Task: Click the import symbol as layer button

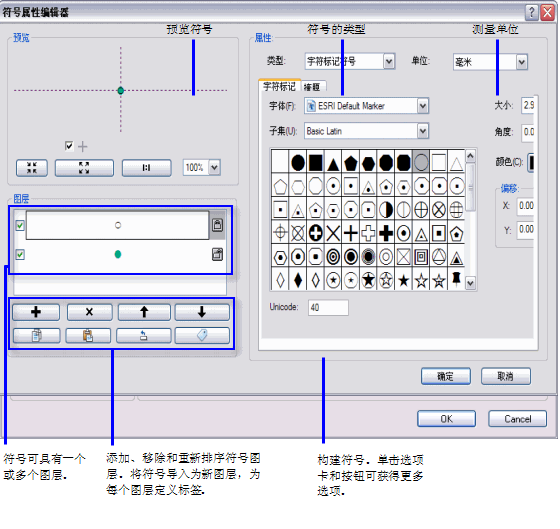Action: (144, 335)
